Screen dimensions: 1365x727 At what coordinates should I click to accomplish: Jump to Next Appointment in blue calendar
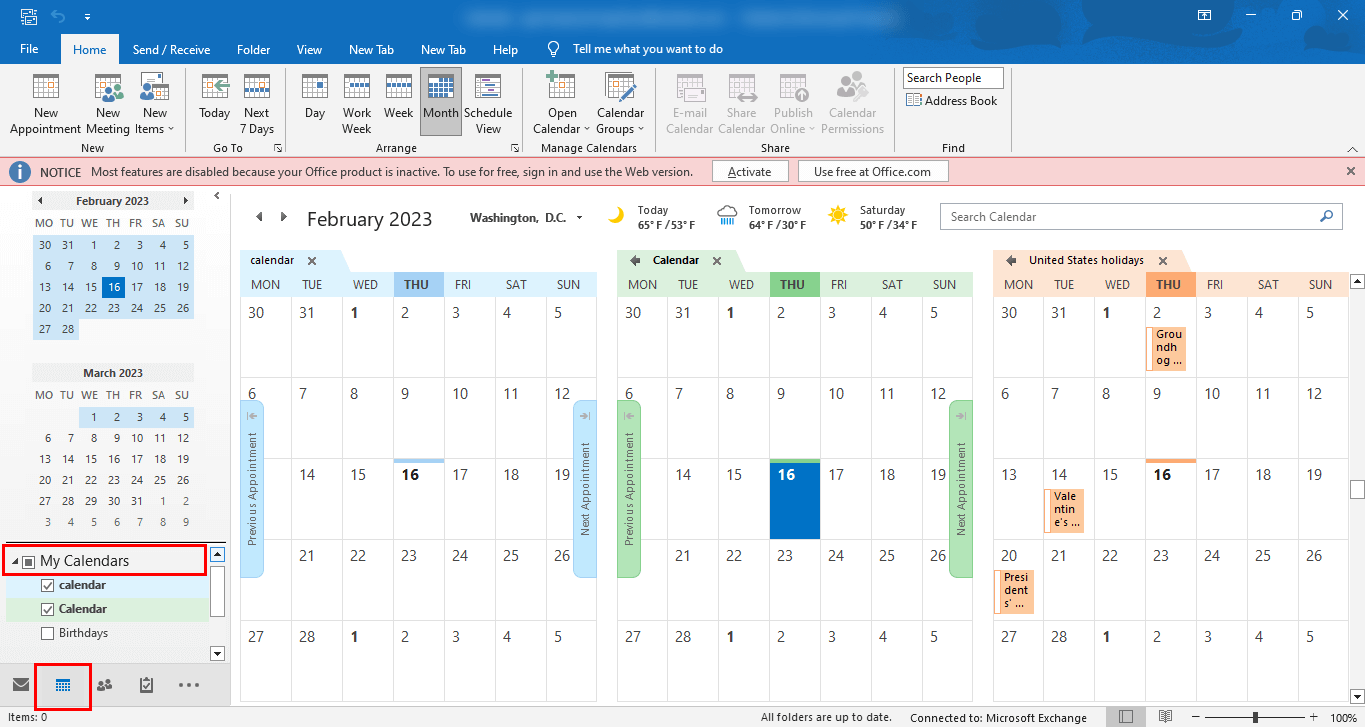[x=585, y=489]
